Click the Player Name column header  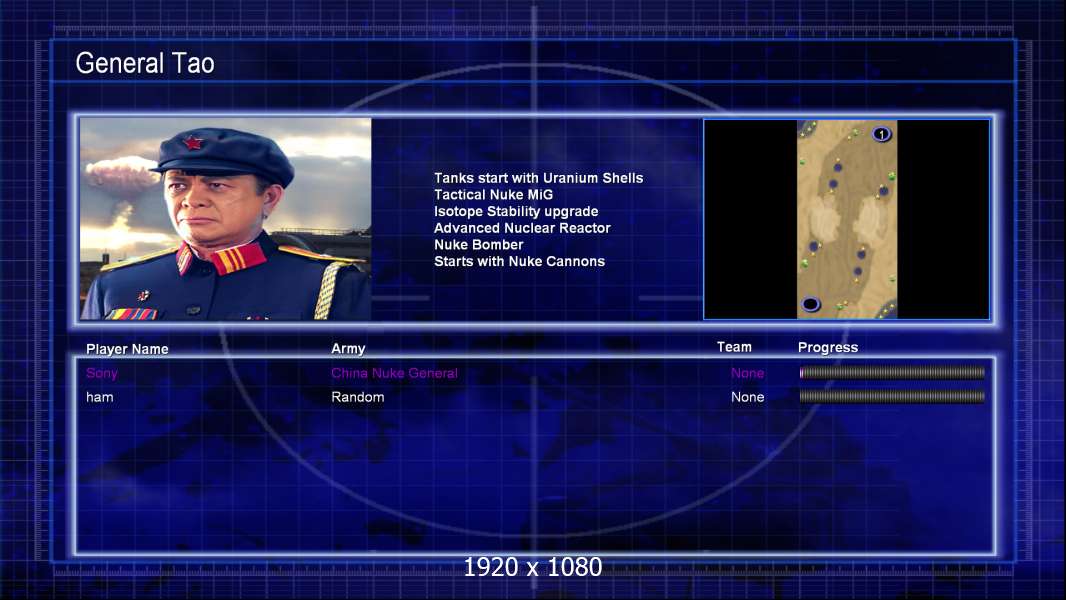click(127, 349)
